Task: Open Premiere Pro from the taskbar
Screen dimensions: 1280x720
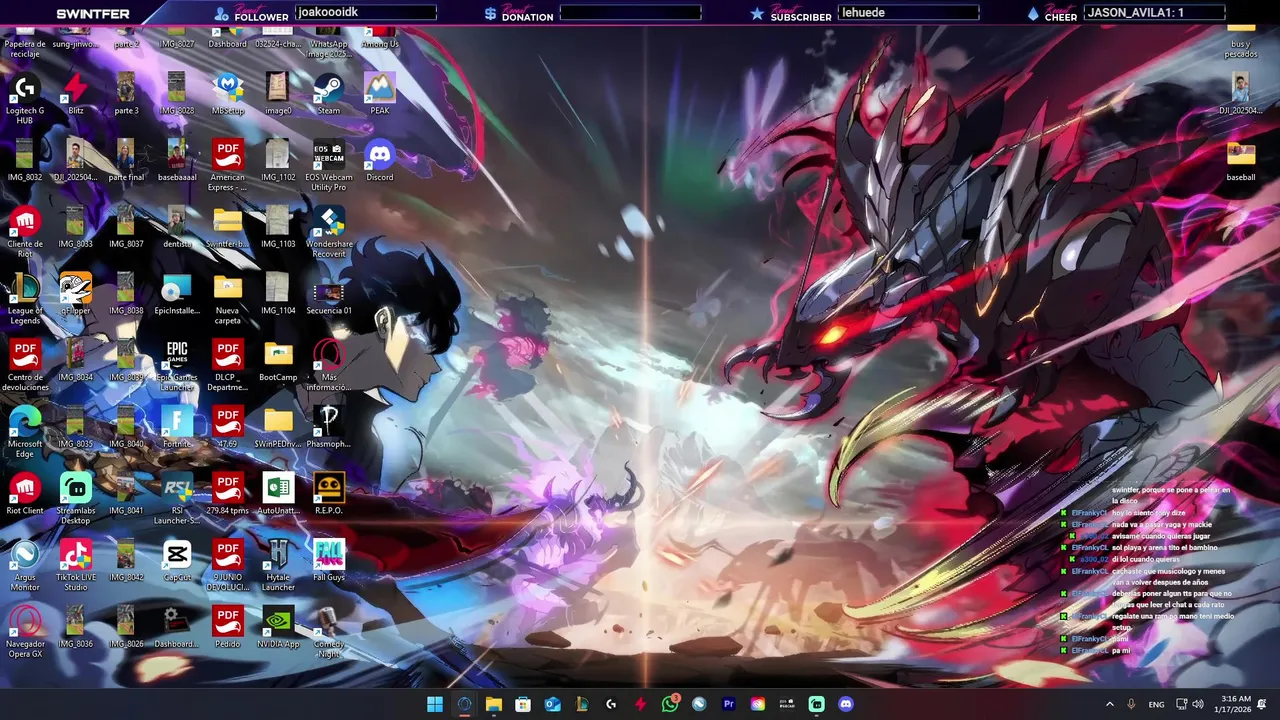Action: (728, 704)
